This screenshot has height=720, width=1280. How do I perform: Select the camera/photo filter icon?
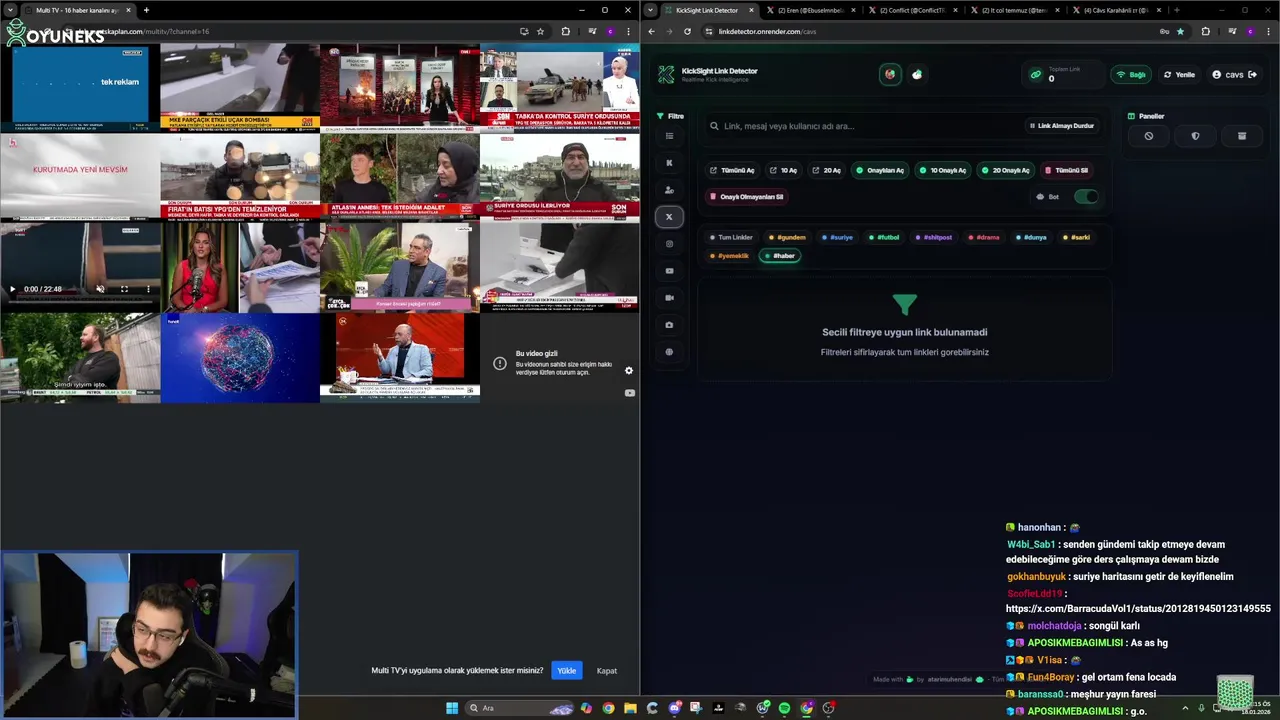pos(669,325)
